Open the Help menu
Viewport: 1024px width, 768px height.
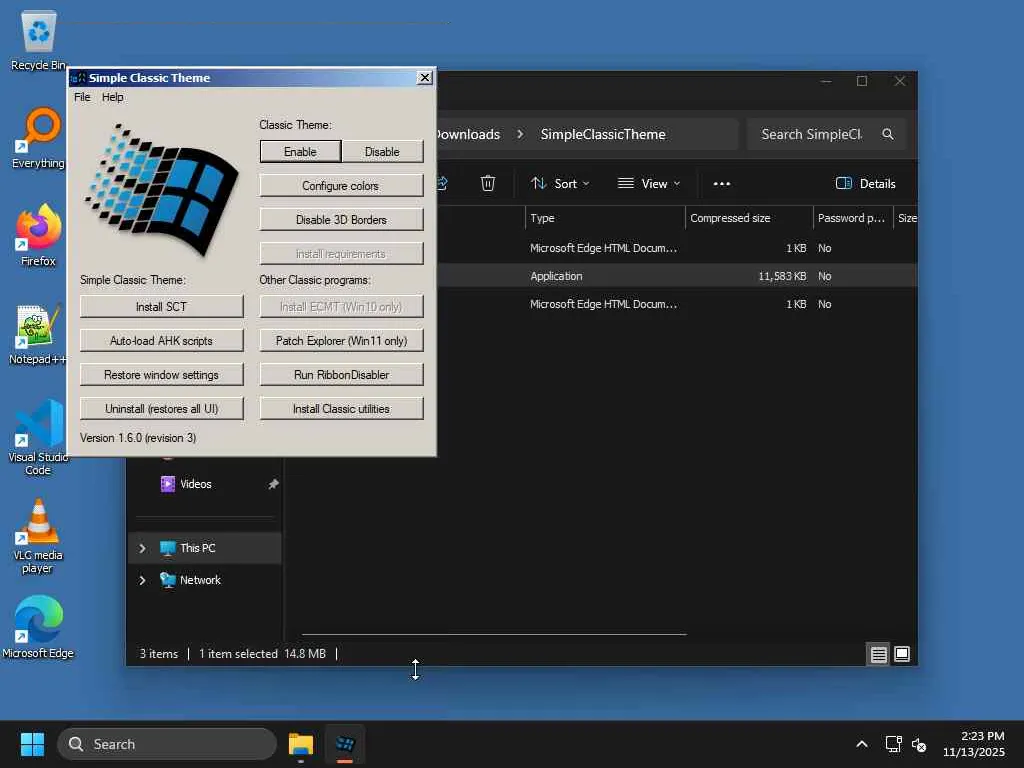(x=112, y=97)
